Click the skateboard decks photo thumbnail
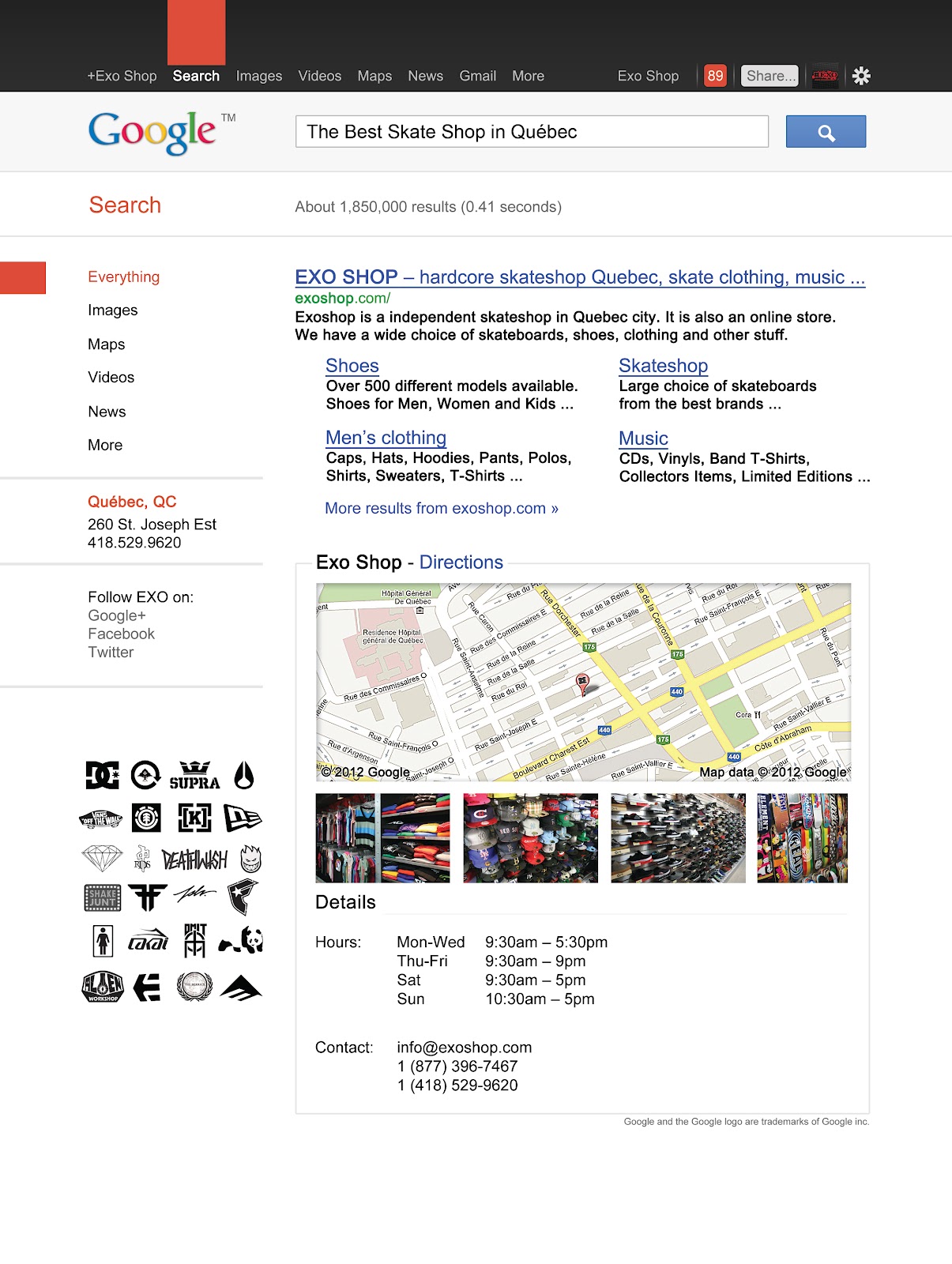This screenshot has width=952, height=1264. tap(803, 838)
